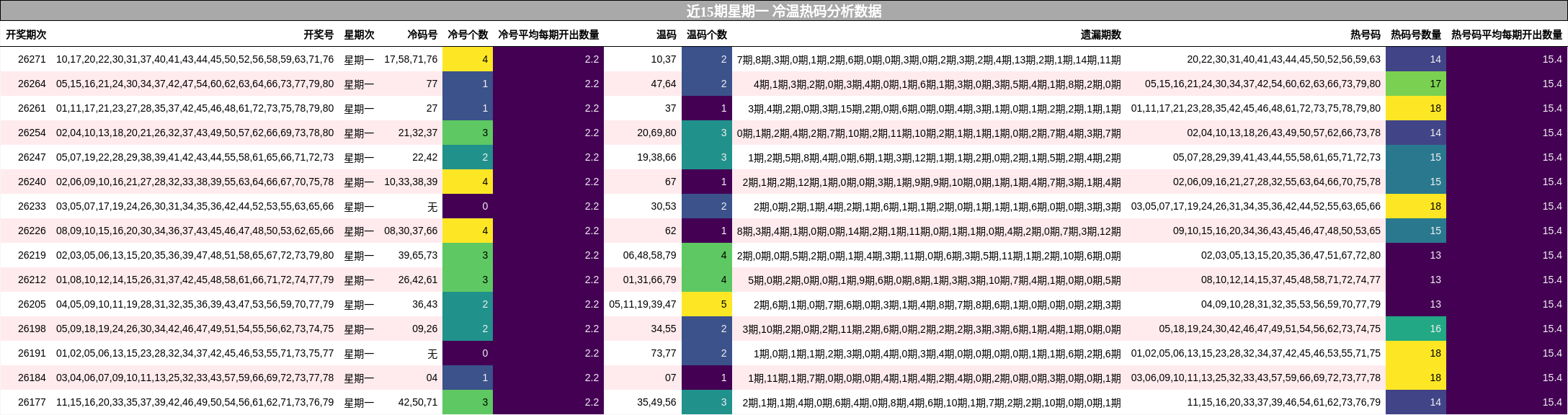Click yellow warm count cell '5' in row 26205
The width and height of the screenshot is (1568, 415).
707,304
